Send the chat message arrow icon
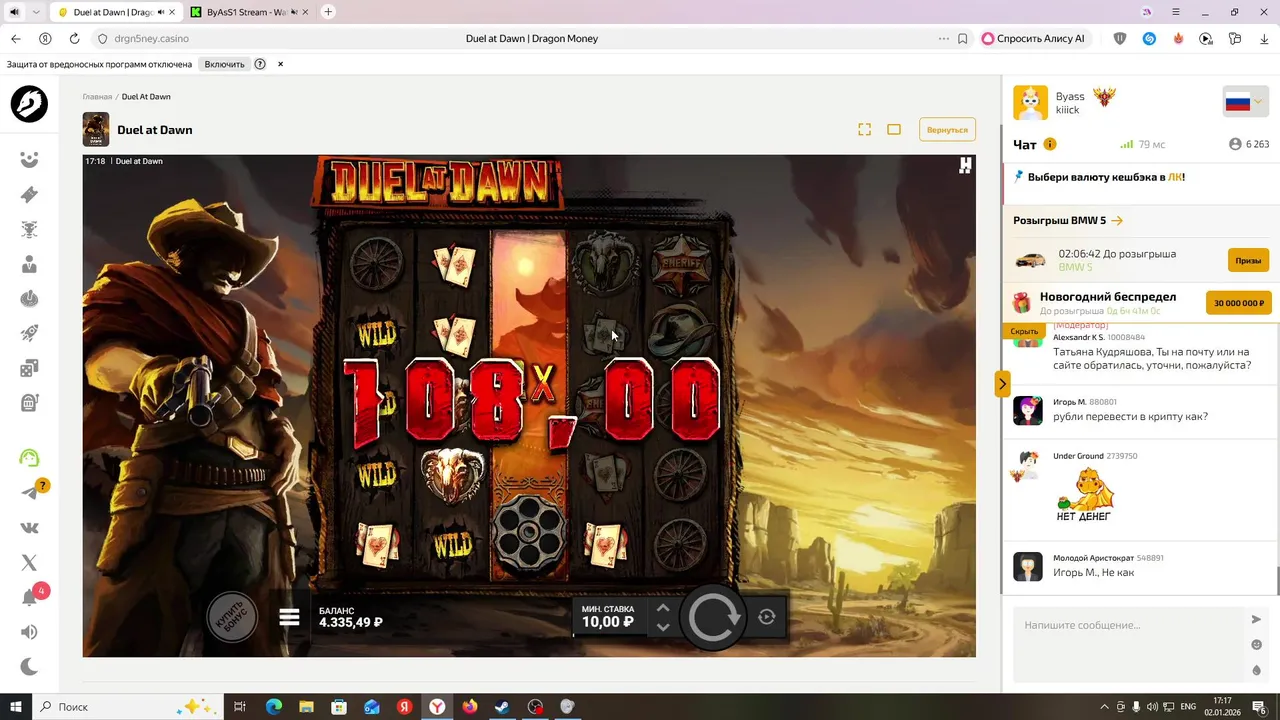 (x=1257, y=620)
